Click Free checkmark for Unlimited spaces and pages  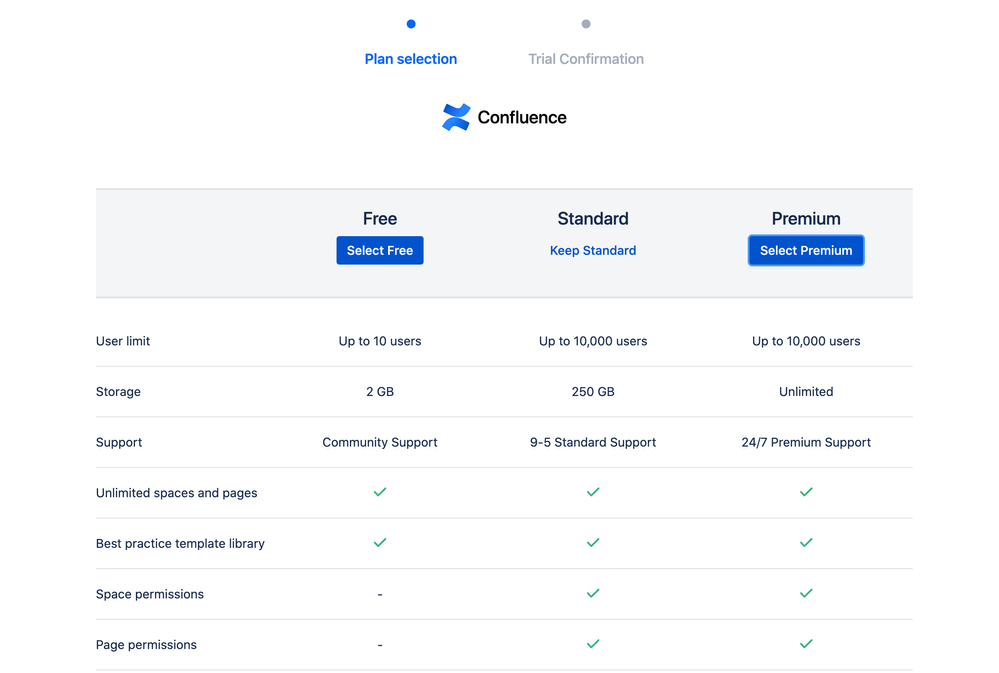pos(380,492)
